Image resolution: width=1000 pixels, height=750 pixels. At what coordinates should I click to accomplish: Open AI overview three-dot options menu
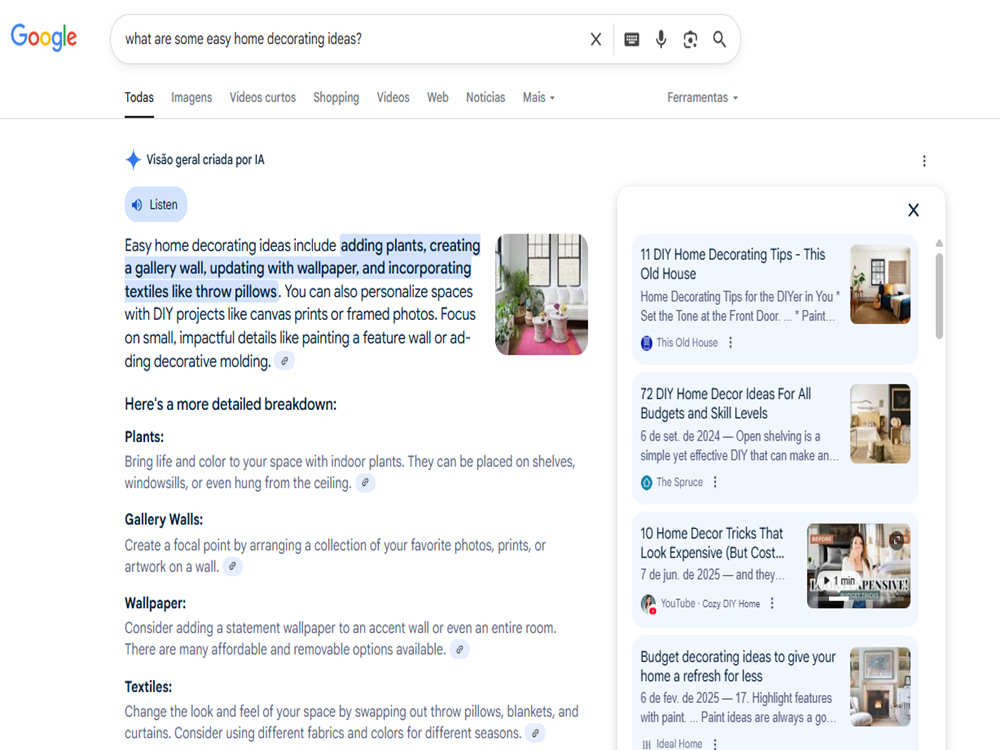click(x=924, y=161)
